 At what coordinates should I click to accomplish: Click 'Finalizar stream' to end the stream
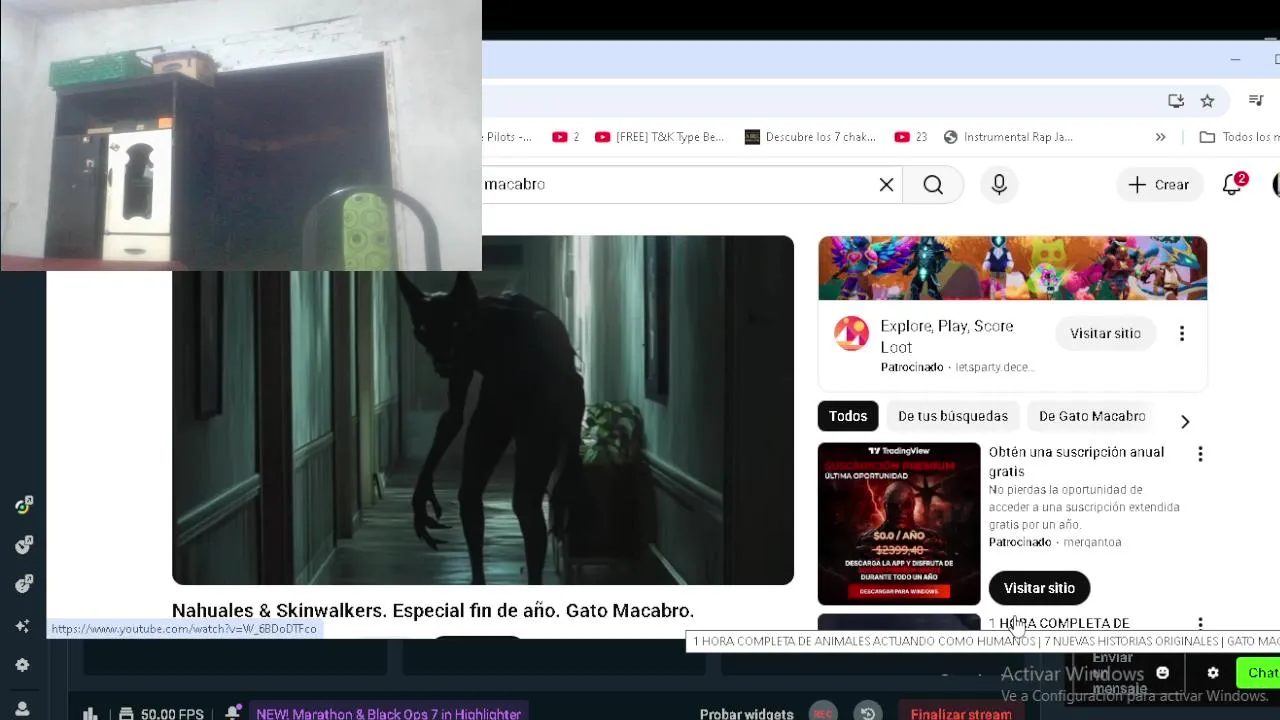960,714
